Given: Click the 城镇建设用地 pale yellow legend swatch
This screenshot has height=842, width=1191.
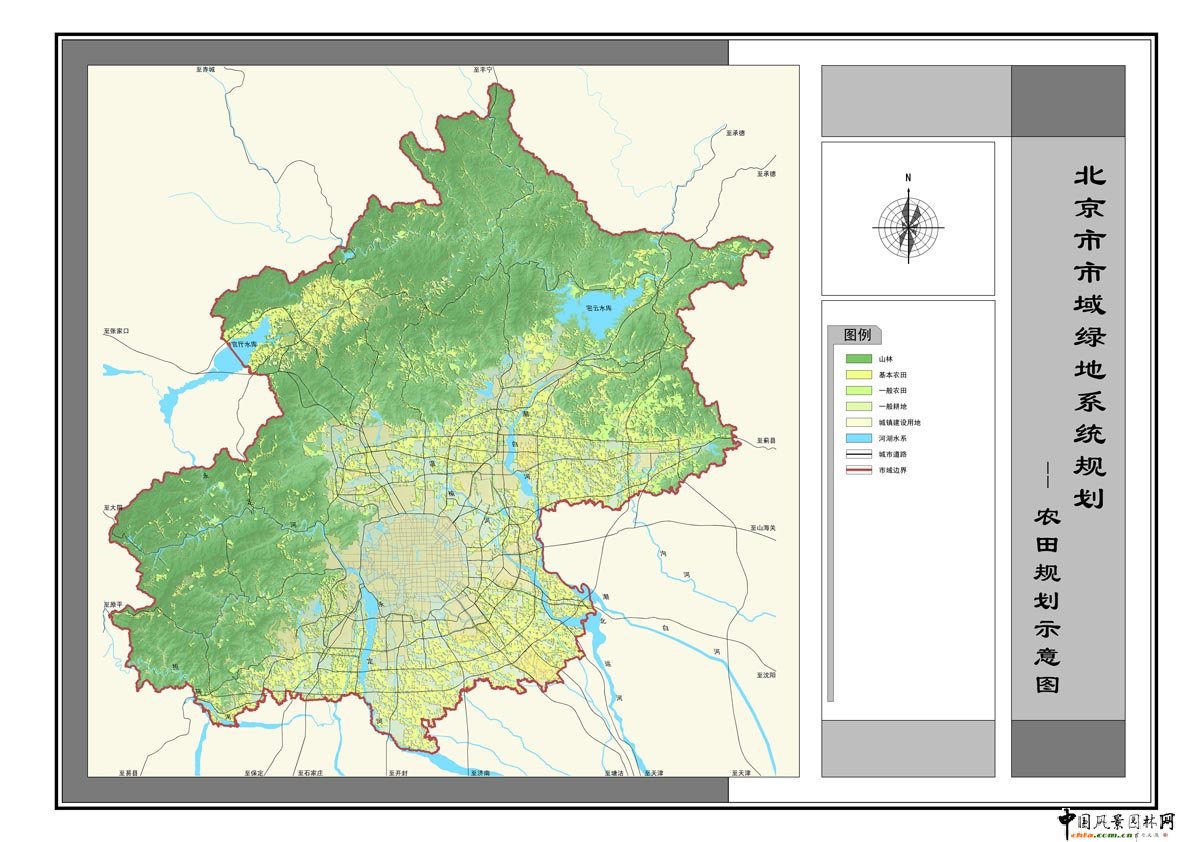Looking at the screenshot, I should pyautogui.click(x=859, y=422).
